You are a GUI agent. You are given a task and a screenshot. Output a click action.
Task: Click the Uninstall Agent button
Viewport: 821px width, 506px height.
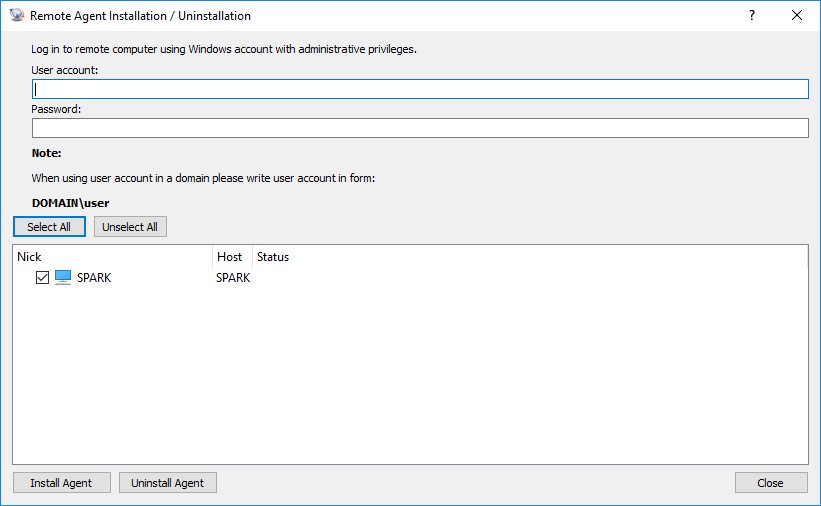click(168, 483)
